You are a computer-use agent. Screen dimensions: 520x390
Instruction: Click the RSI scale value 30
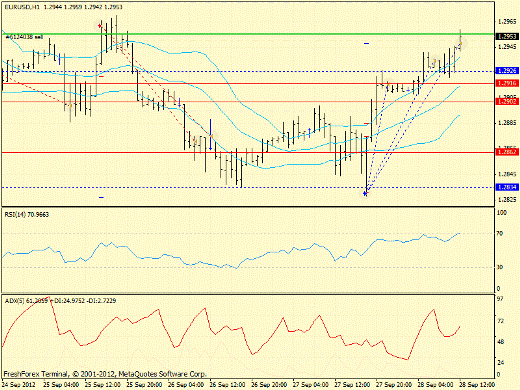tap(500, 267)
